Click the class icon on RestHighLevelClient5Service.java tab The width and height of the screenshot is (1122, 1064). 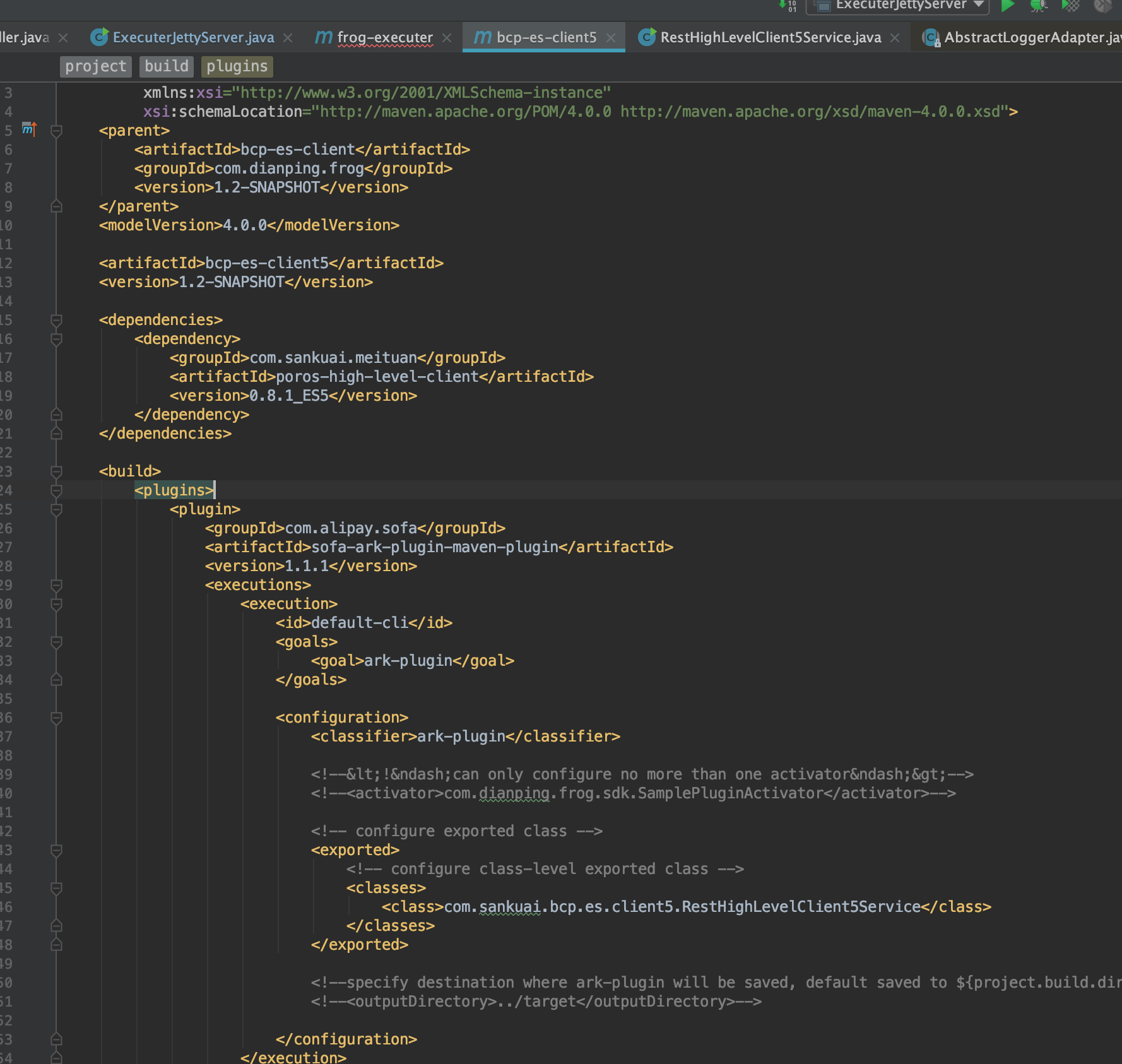tap(646, 37)
